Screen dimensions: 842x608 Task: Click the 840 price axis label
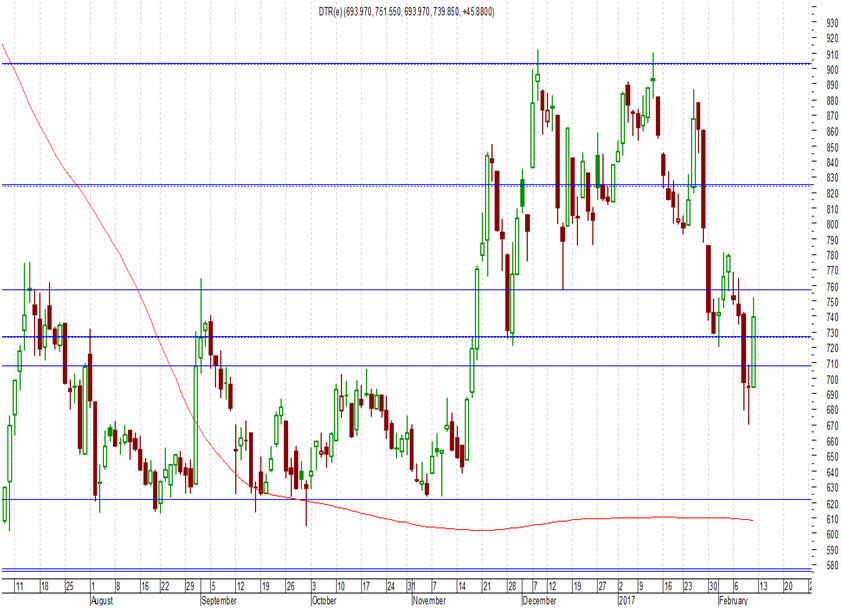(832, 162)
